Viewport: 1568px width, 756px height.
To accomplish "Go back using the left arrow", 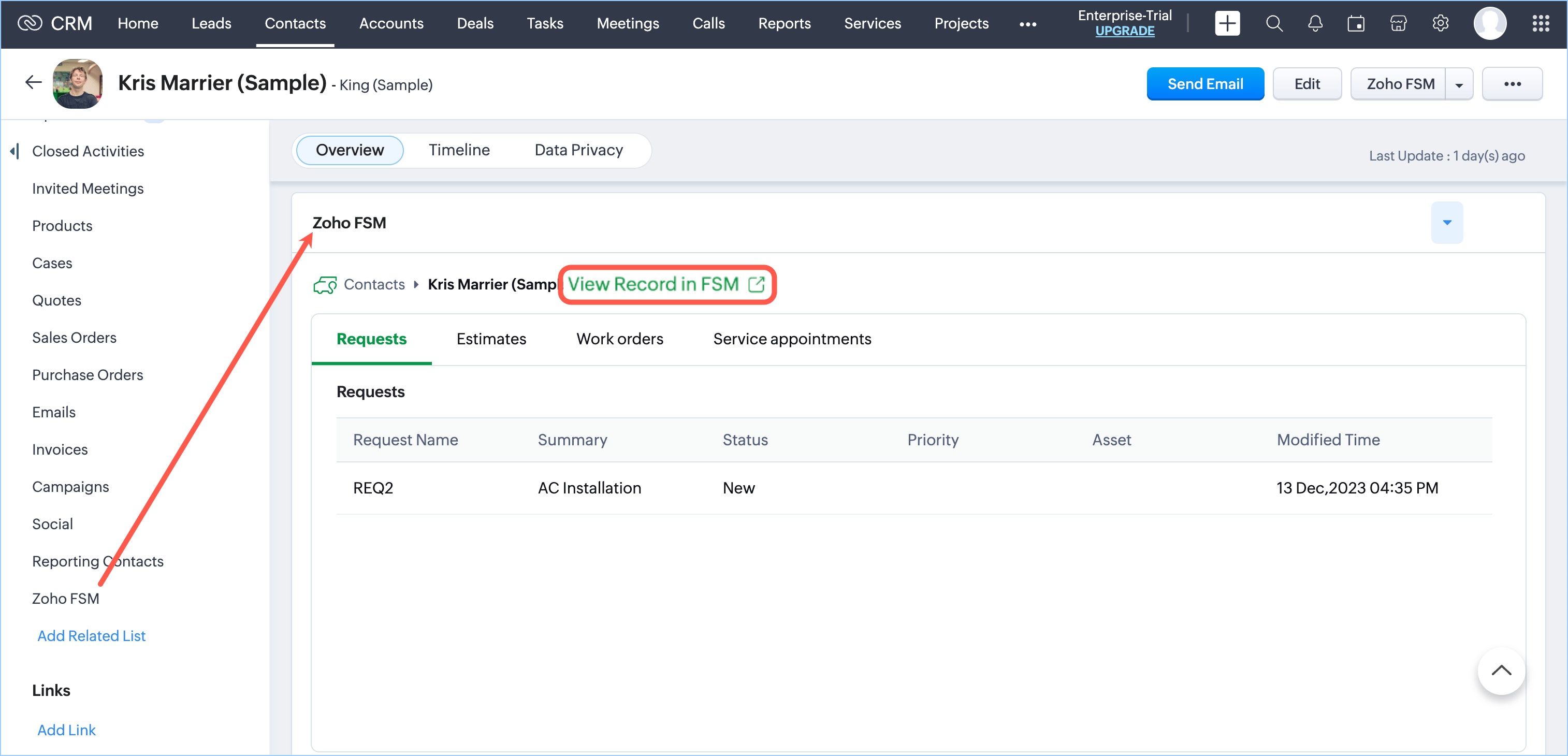I will 33,83.
